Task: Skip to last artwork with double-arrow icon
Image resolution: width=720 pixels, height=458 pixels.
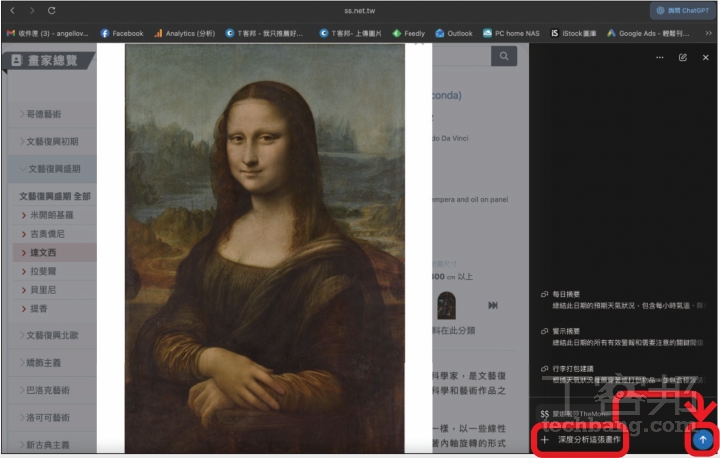Action: [493, 305]
